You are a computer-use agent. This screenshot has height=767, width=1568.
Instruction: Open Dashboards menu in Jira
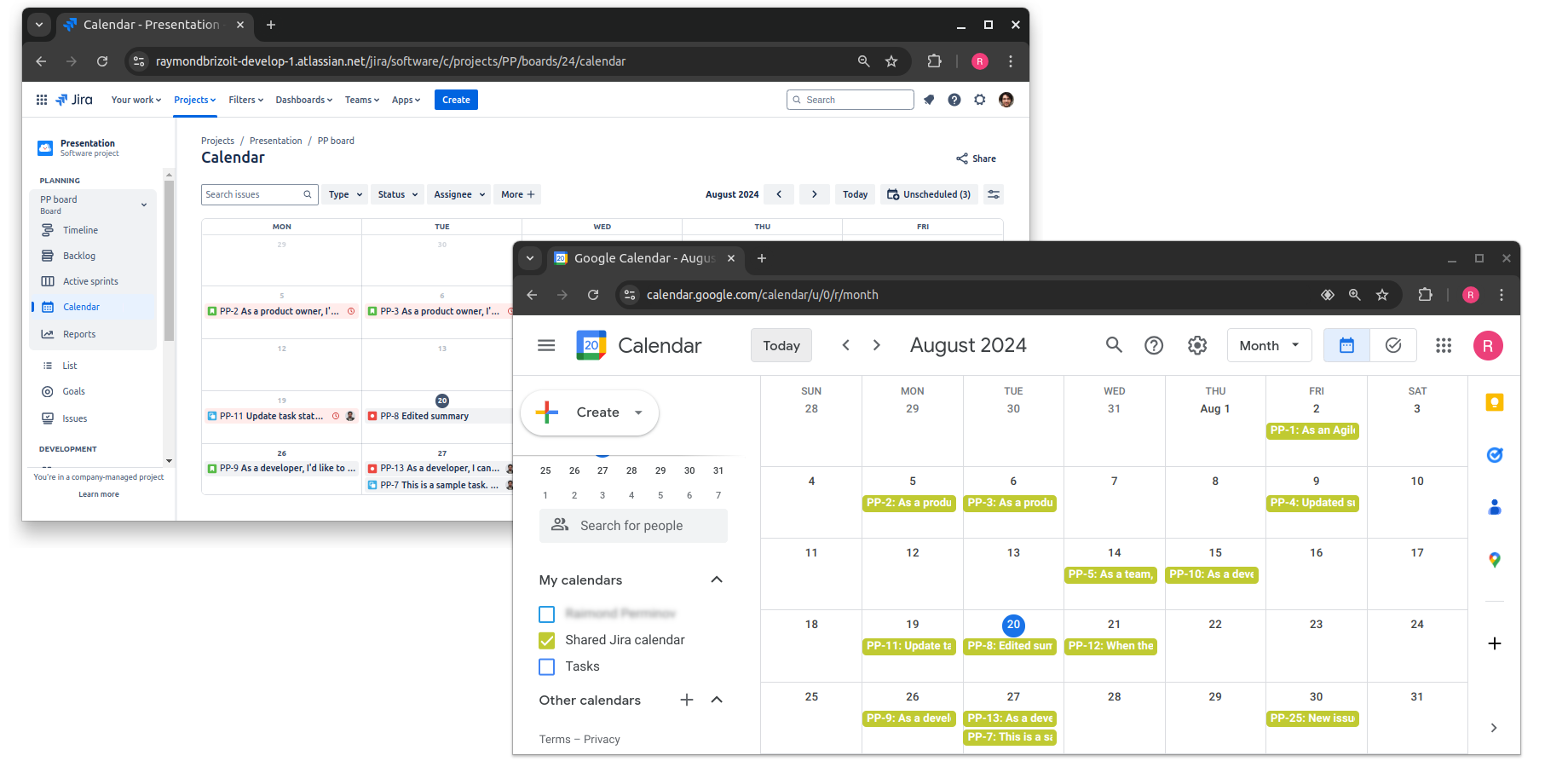click(x=304, y=100)
